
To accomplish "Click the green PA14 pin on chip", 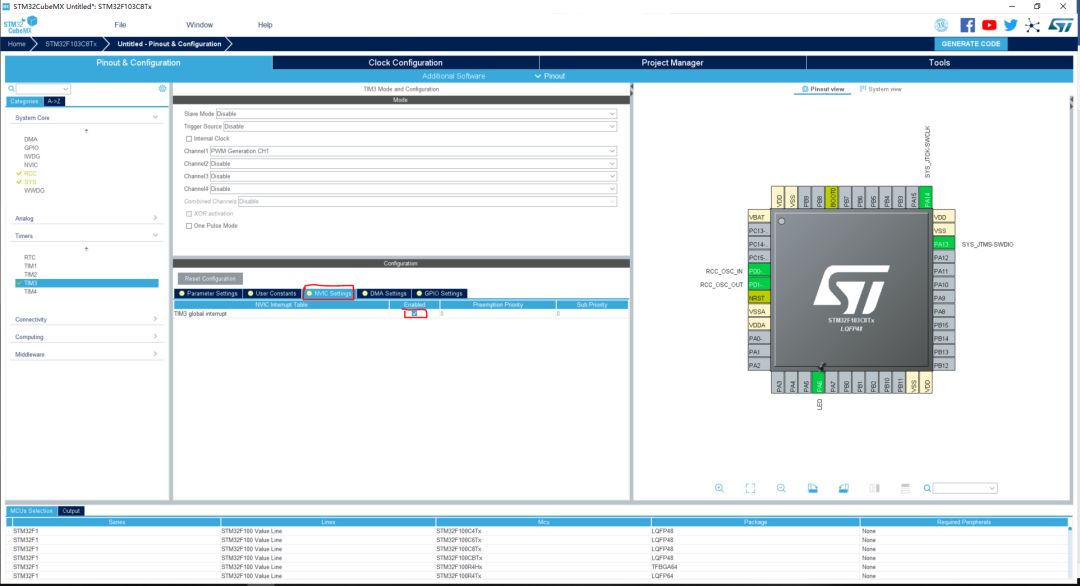I will [x=926, y=197].
